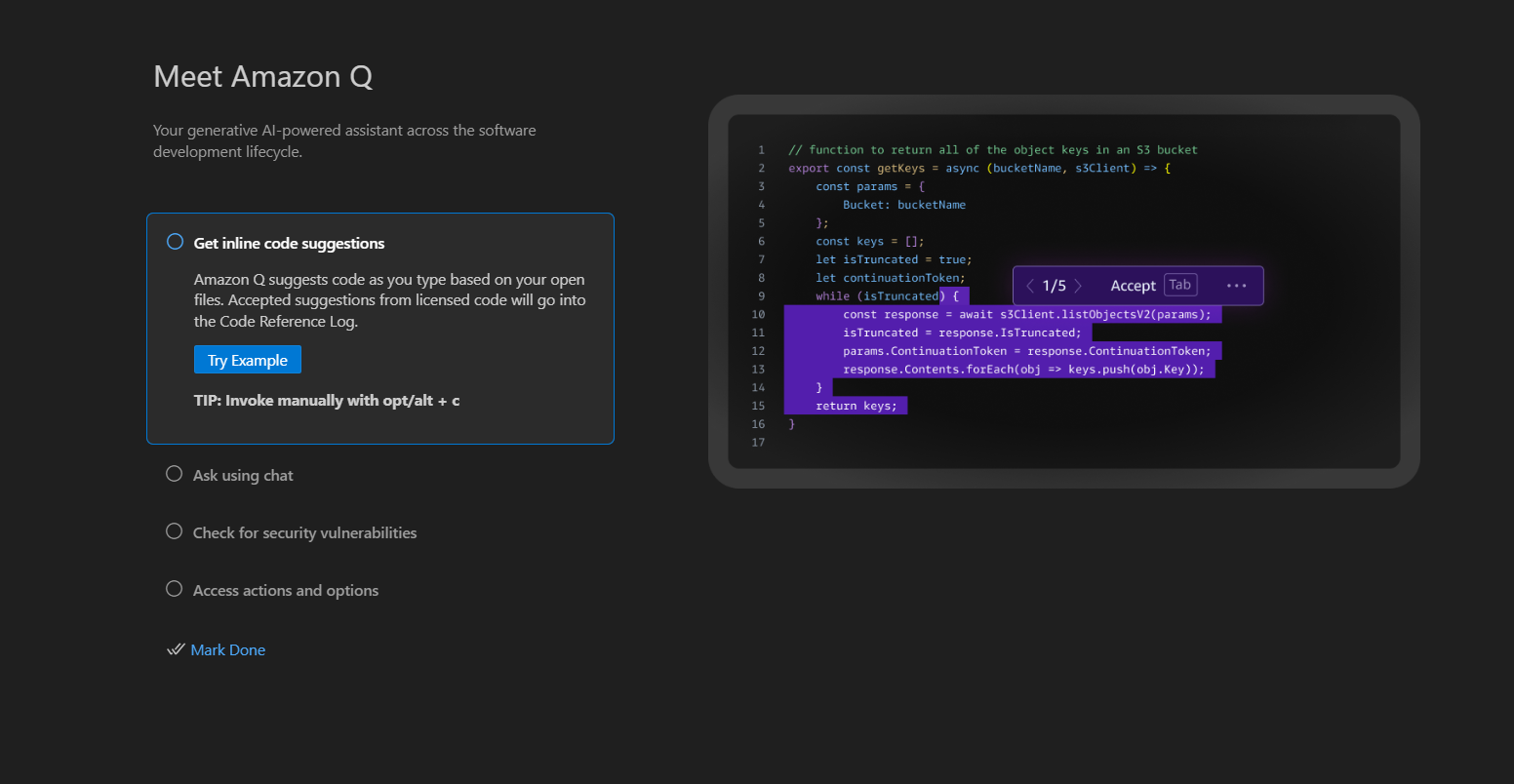Image resolution: width=1514 pixels, height=784 pixels.
Task: Click the TIP: Invoke manually with opt/alt + c text
Action: point(327,400)
